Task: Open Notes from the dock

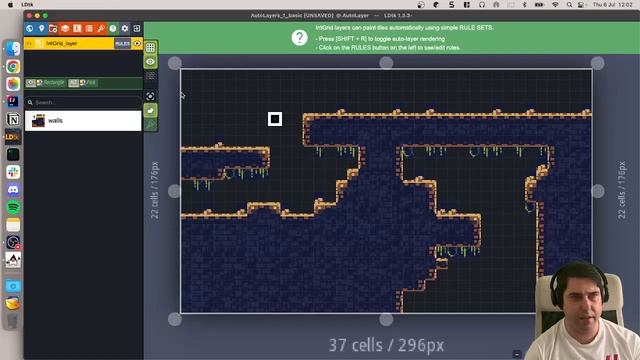Action: tap(13, 225)
